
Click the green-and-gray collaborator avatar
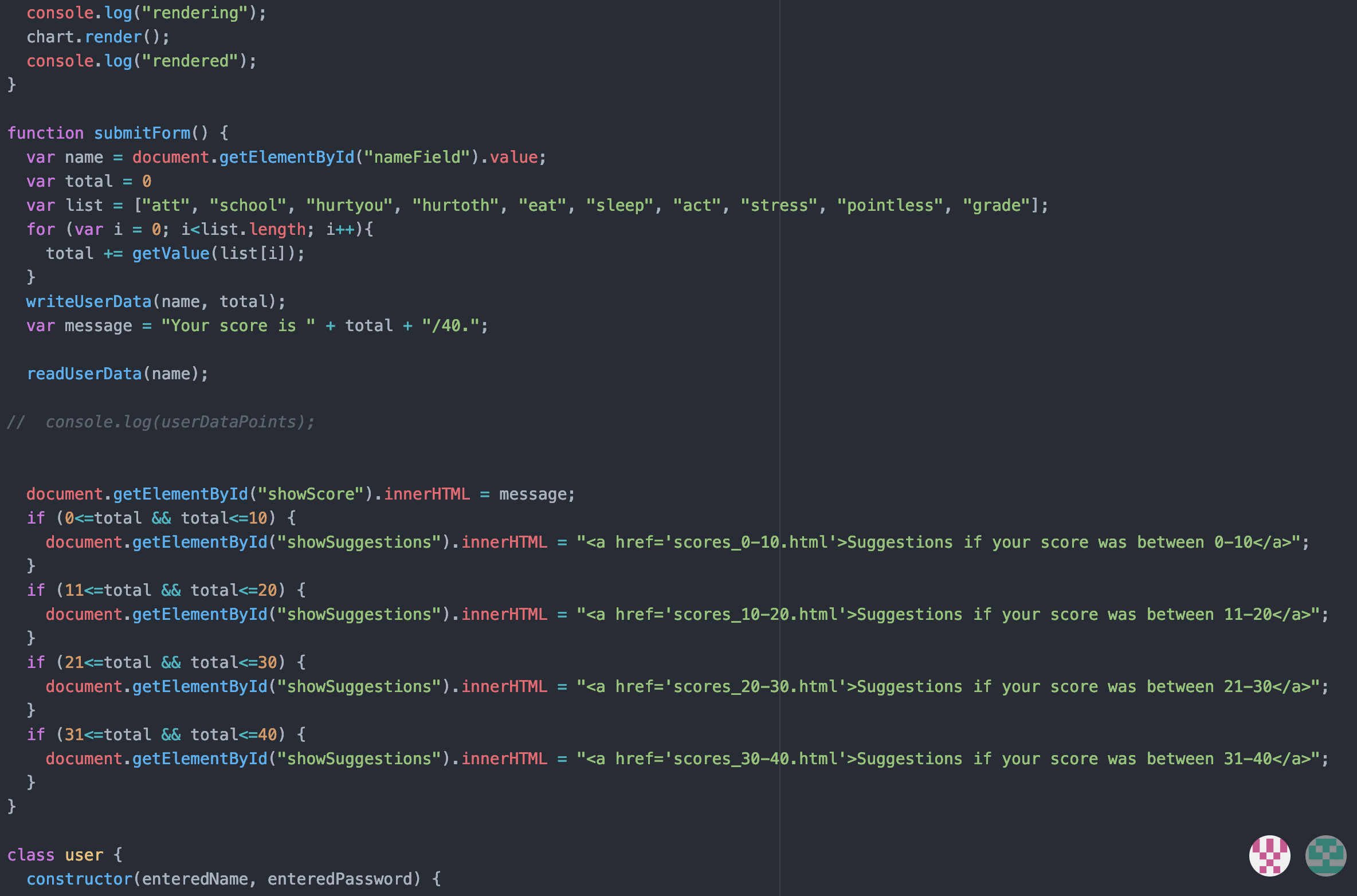click(x=1325, y=855)
